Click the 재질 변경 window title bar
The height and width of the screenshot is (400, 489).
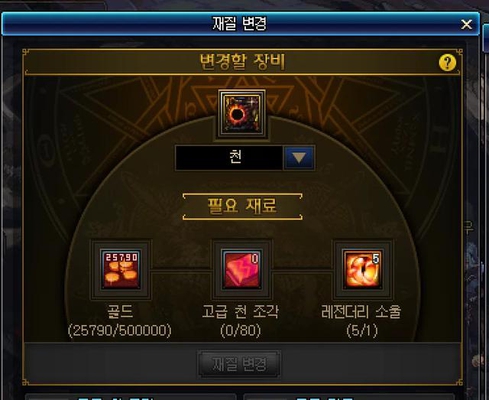(x=240, y=24)
